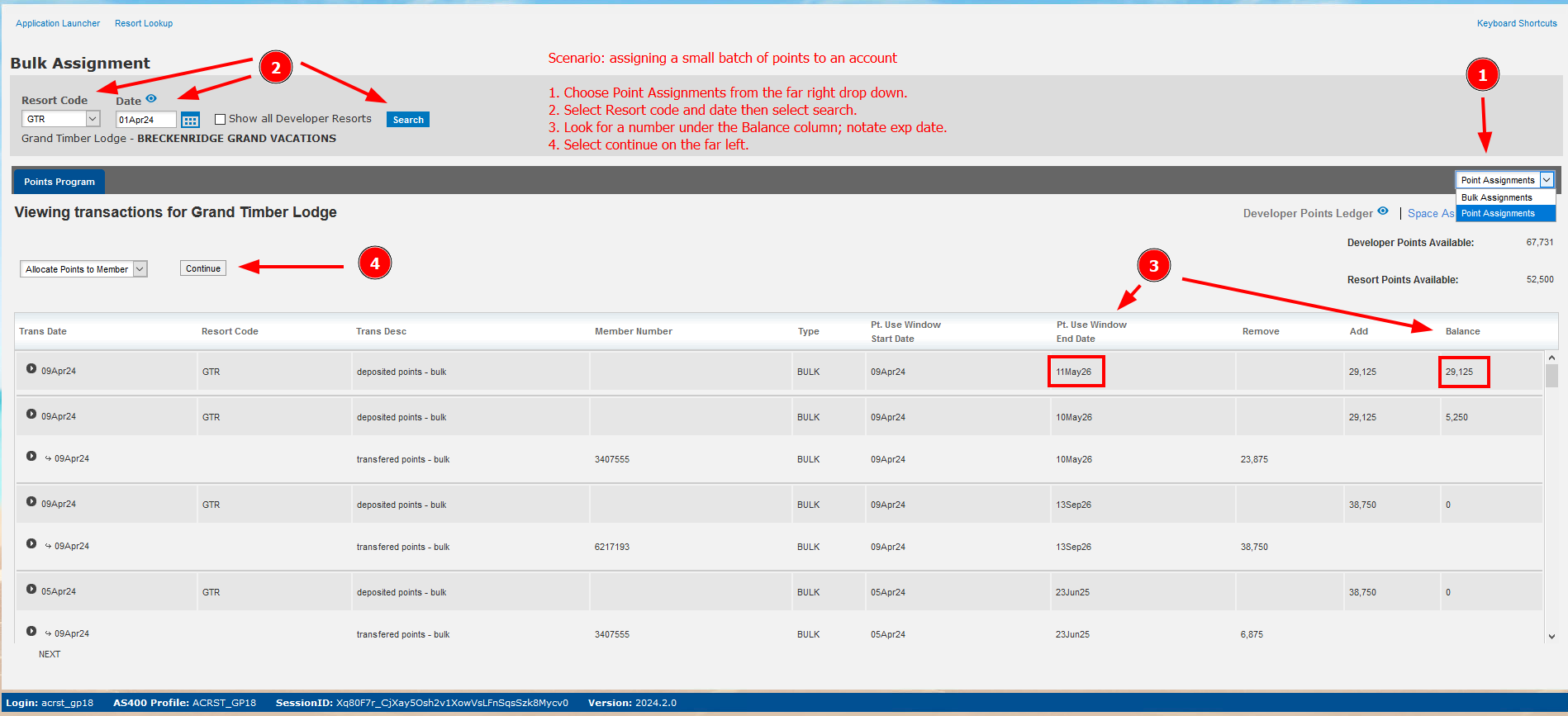Expand first 09Apr24 deposited points row arrow

point(31,368)
